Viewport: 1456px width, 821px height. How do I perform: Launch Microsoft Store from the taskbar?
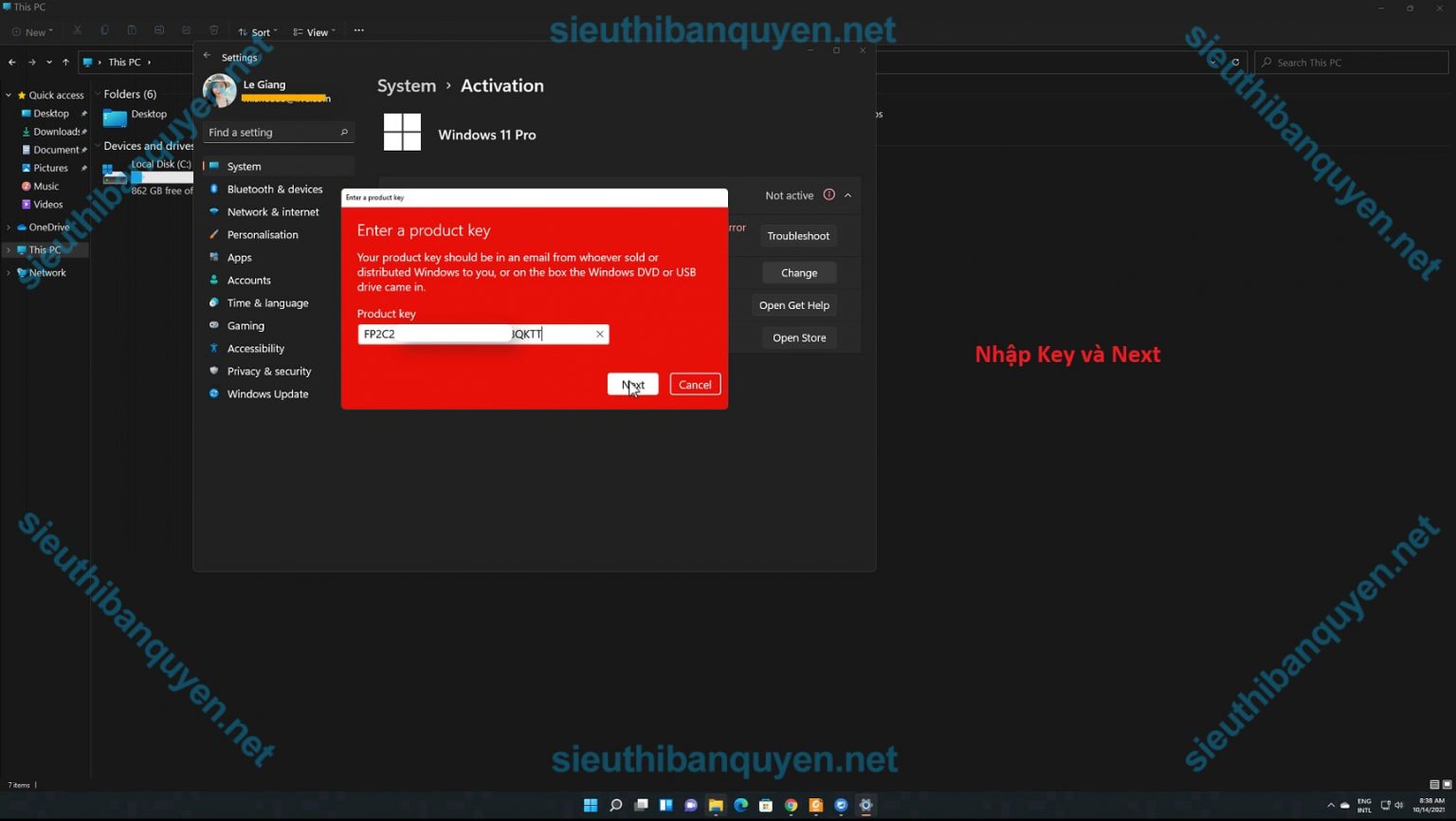pos(766,805)
